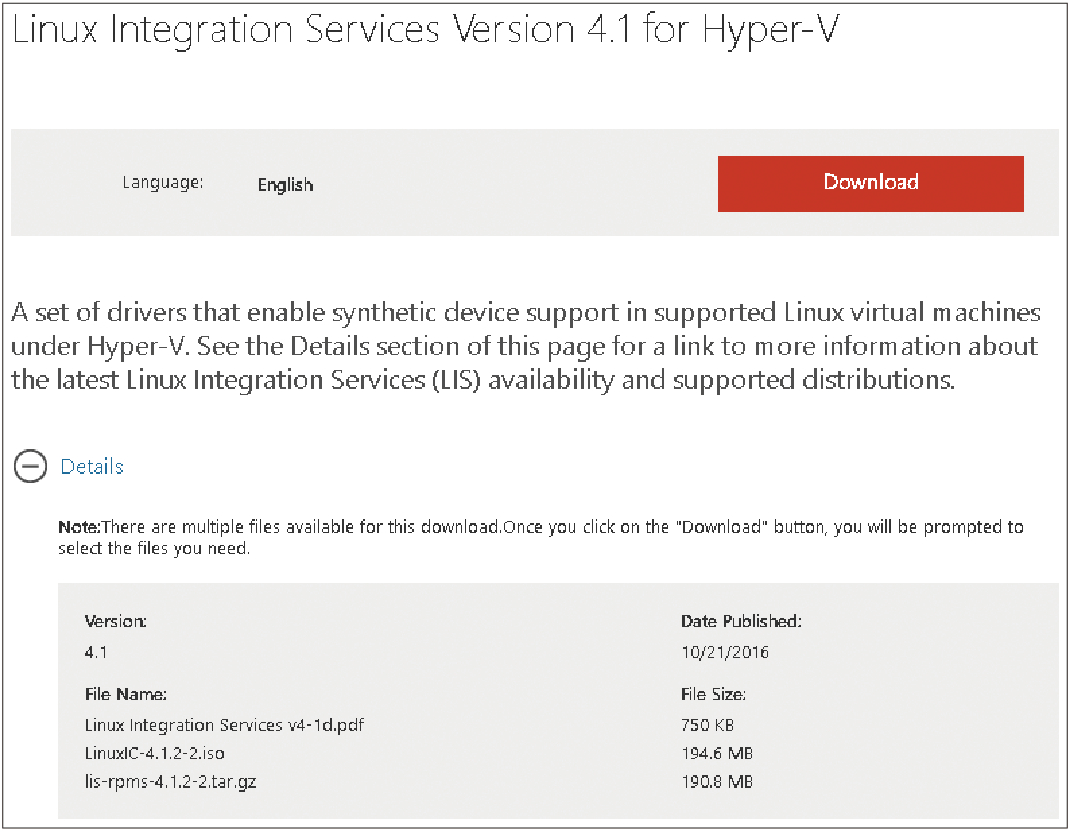Click file name lis-rpms-4.1.2-2.tar.gz

pos(171,781)
